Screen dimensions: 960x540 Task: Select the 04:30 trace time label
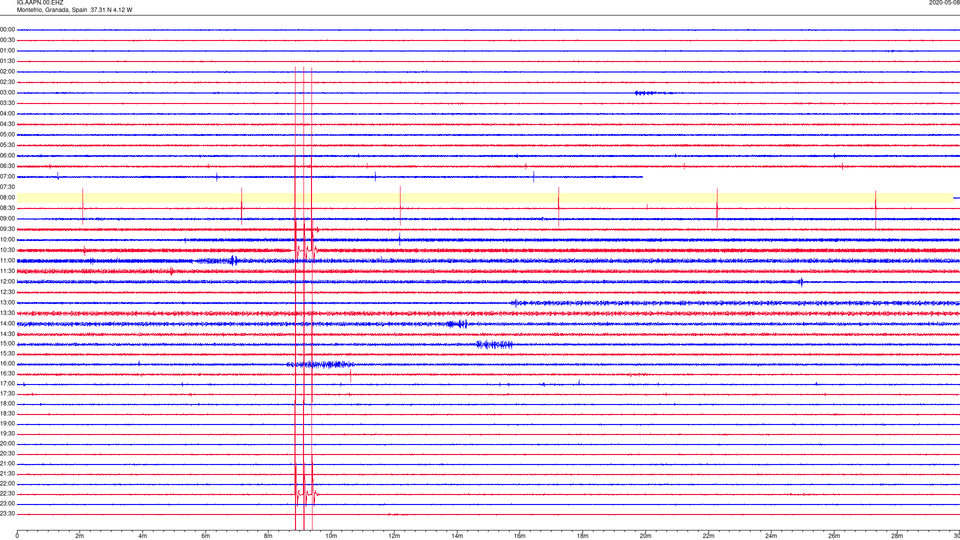pyautogui.click(x=7, y=124)
